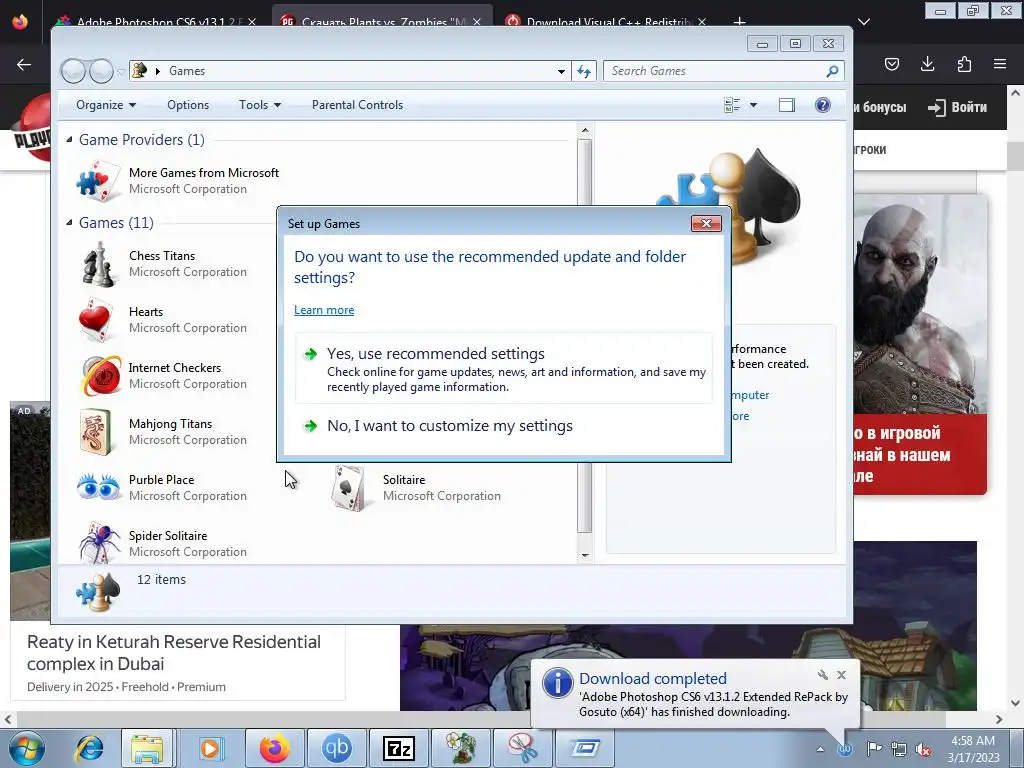Image resolution: width=1024 pixels, height=768 pixels.
Task: Open the Chess Titans game icon
Action: (x=98, y=264)
